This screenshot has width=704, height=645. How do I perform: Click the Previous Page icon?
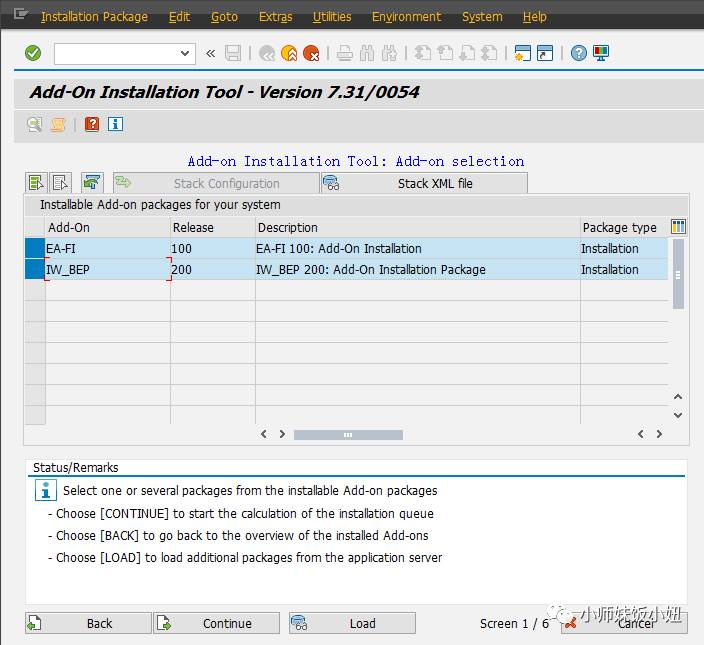[x=445, y=53]
